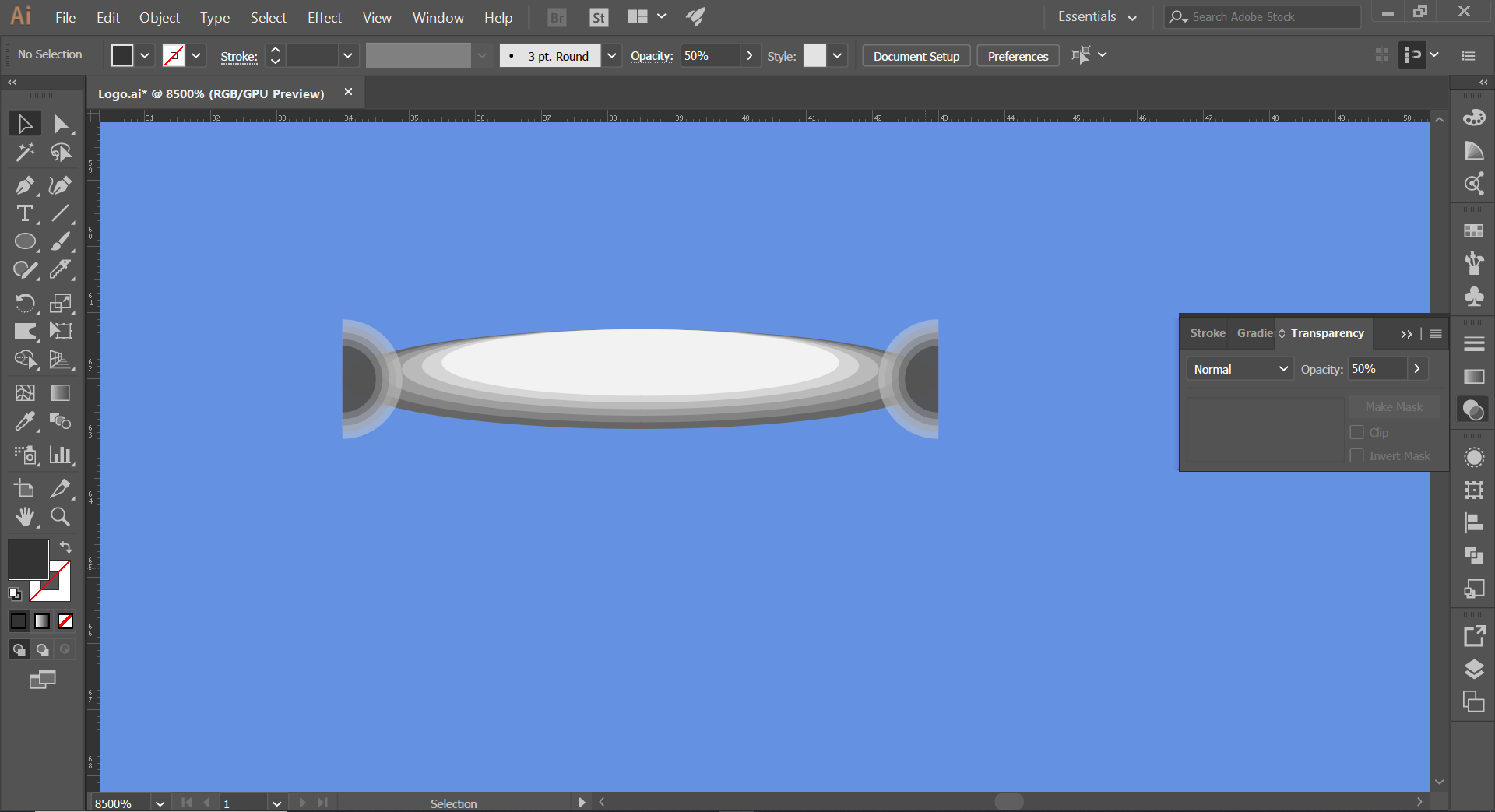
Task: Select the Ellipse tool
Action: [25, 241]
